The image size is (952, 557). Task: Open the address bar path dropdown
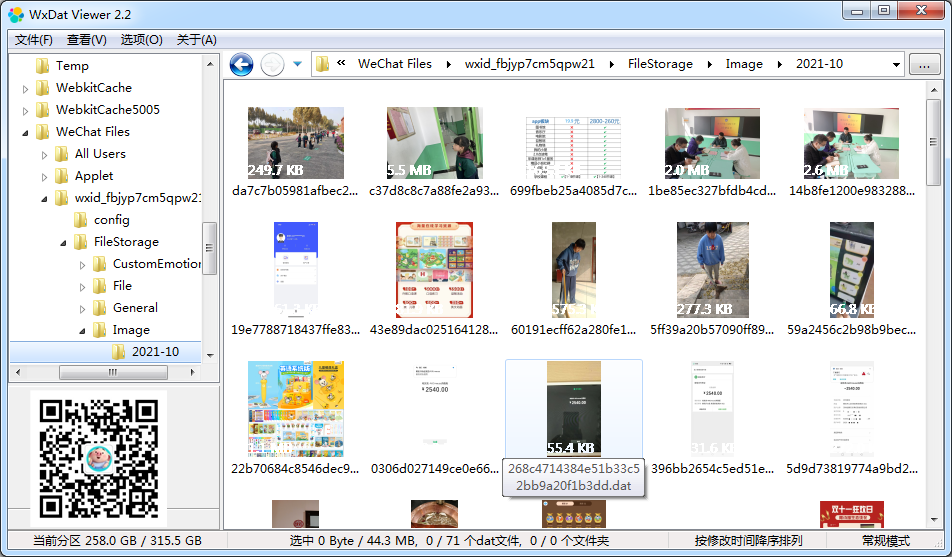(896, 64)
